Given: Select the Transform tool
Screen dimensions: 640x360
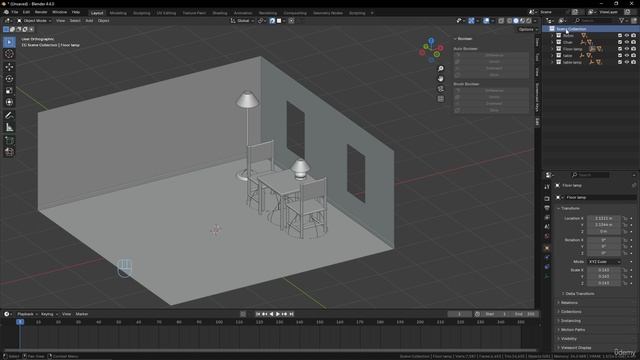Looking at the screenshot, I should click(x=9, y=102).
